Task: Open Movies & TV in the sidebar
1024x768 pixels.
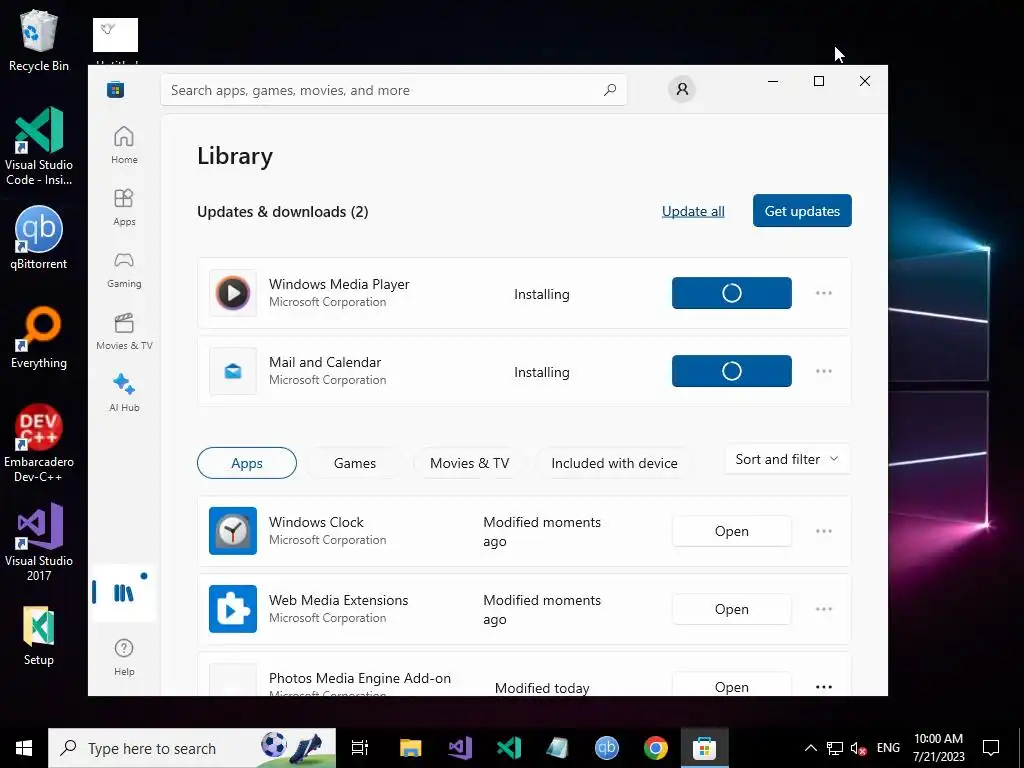Action: [x=124, y=331]
